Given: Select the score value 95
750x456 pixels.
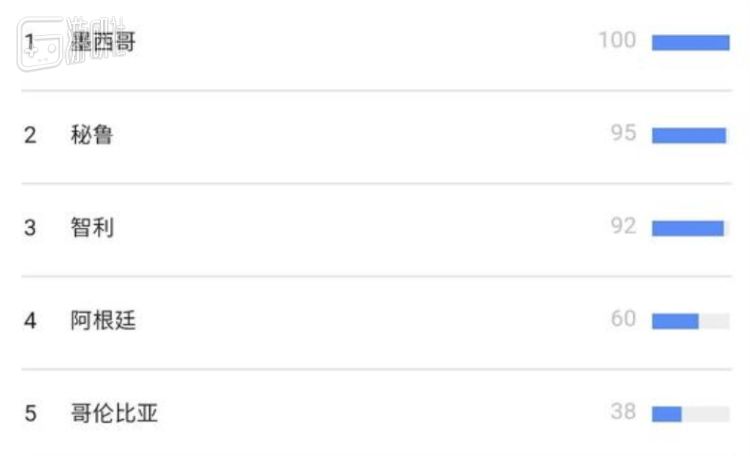Looking at the screenshot, I should [623, 134].
